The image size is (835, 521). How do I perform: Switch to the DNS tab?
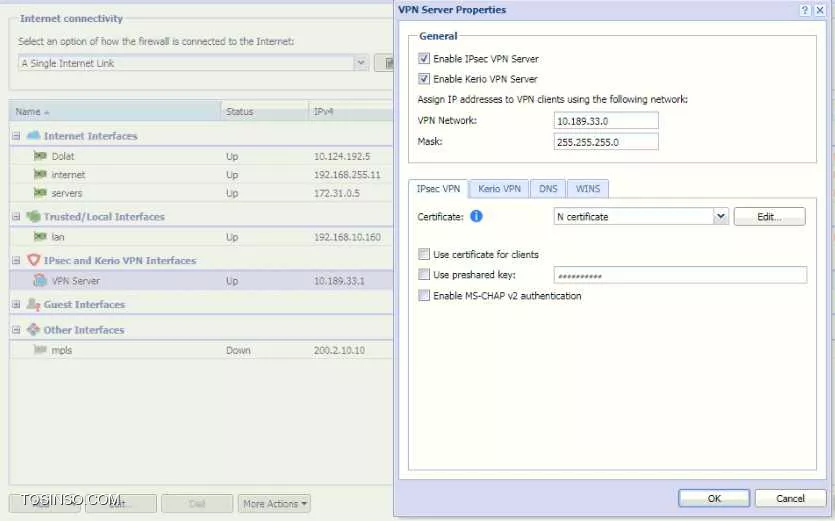coord(548,189)
